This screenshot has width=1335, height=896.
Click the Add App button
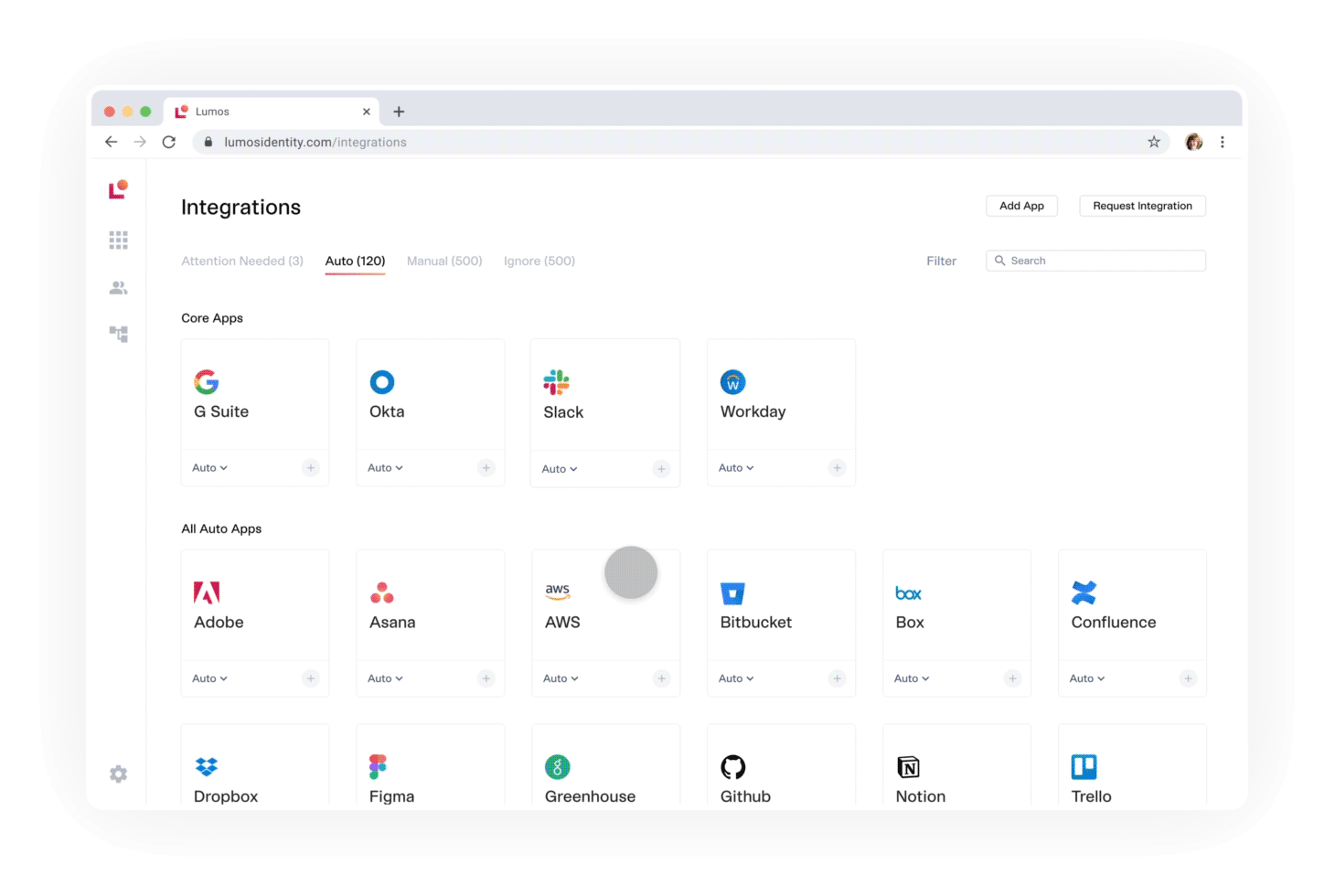1021,206
